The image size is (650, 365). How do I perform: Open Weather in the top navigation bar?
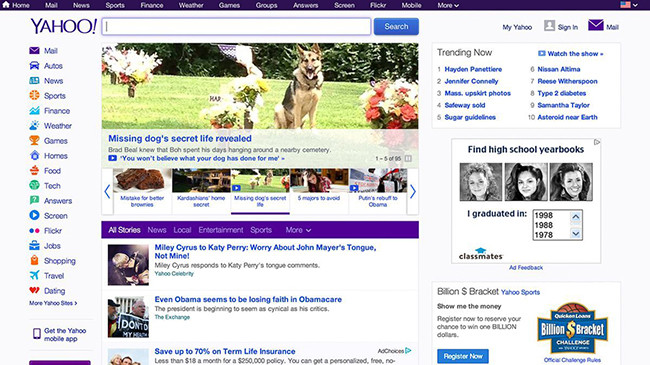pos(191,5)
